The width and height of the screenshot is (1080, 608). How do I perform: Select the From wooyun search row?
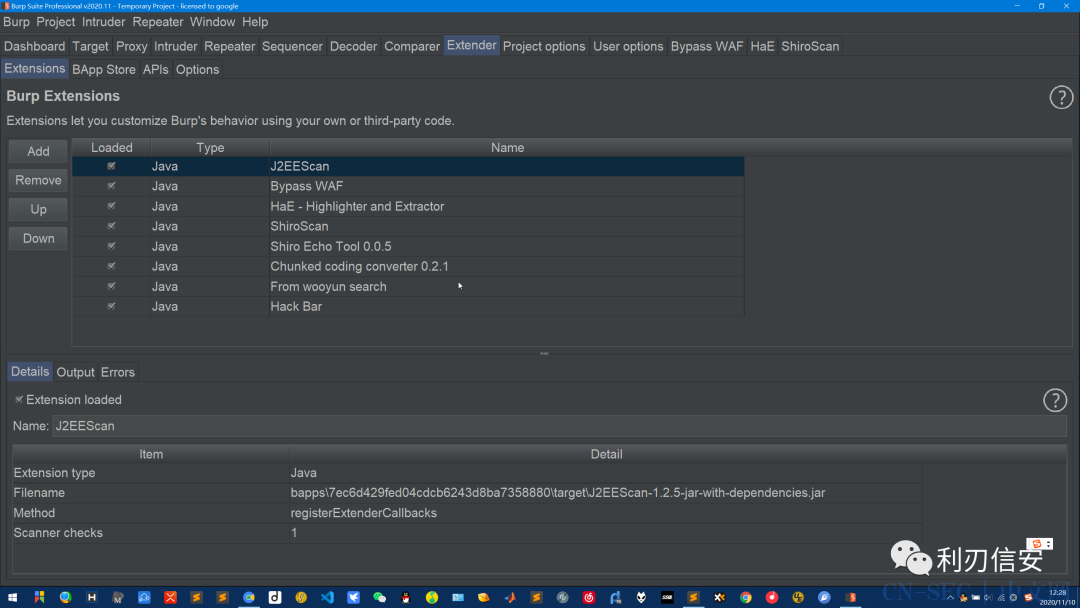tap(408, 286)
